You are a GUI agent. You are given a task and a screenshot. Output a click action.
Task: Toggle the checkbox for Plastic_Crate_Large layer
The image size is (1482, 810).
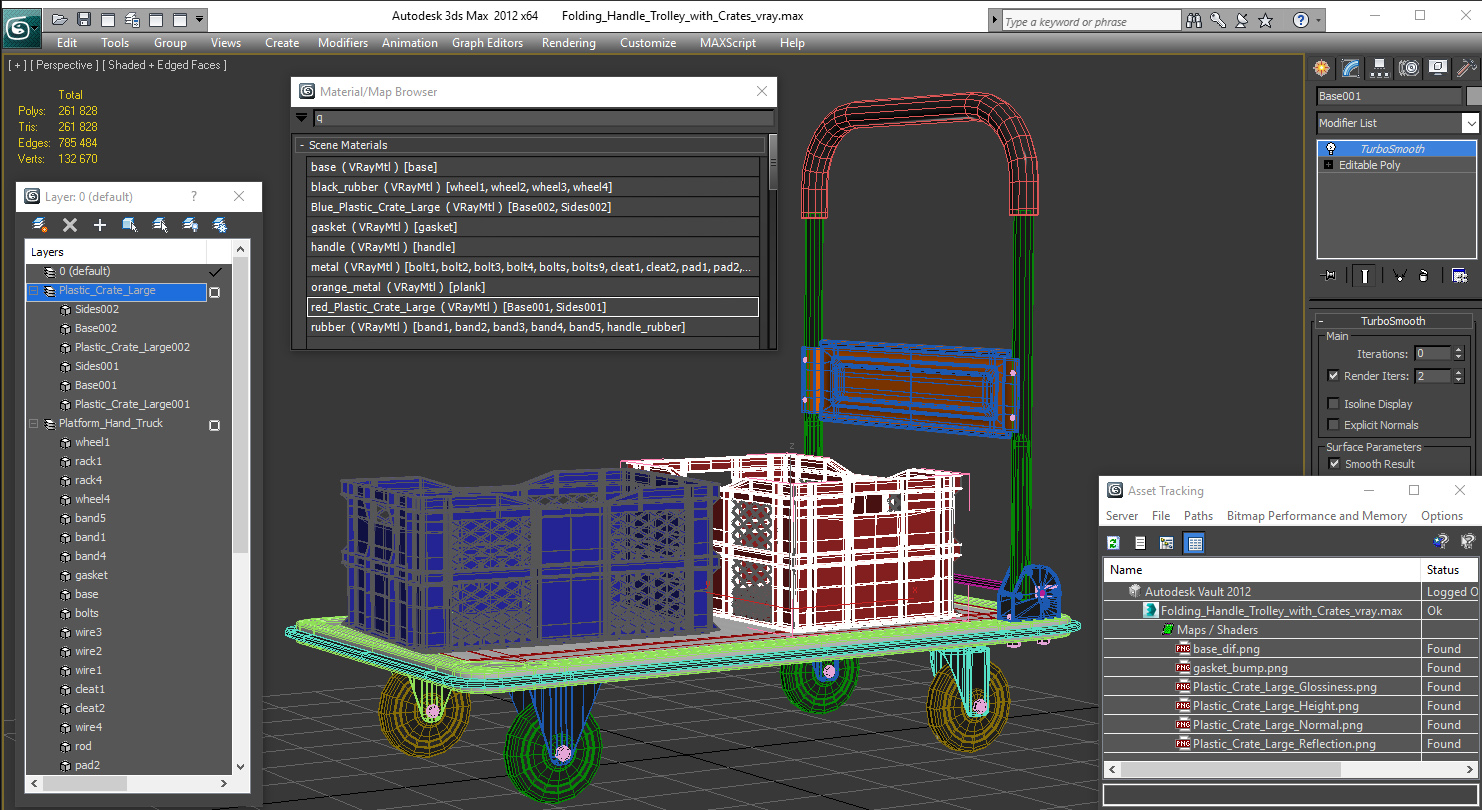(214, 292)
